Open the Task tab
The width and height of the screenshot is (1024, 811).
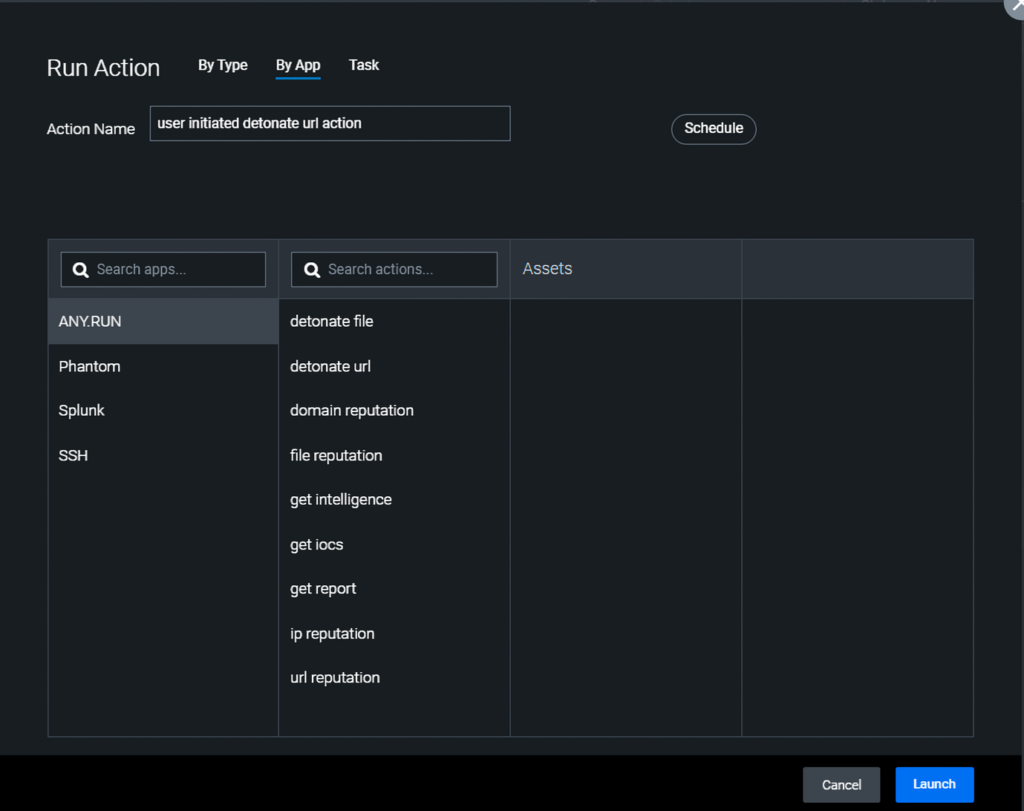[364, 65]
